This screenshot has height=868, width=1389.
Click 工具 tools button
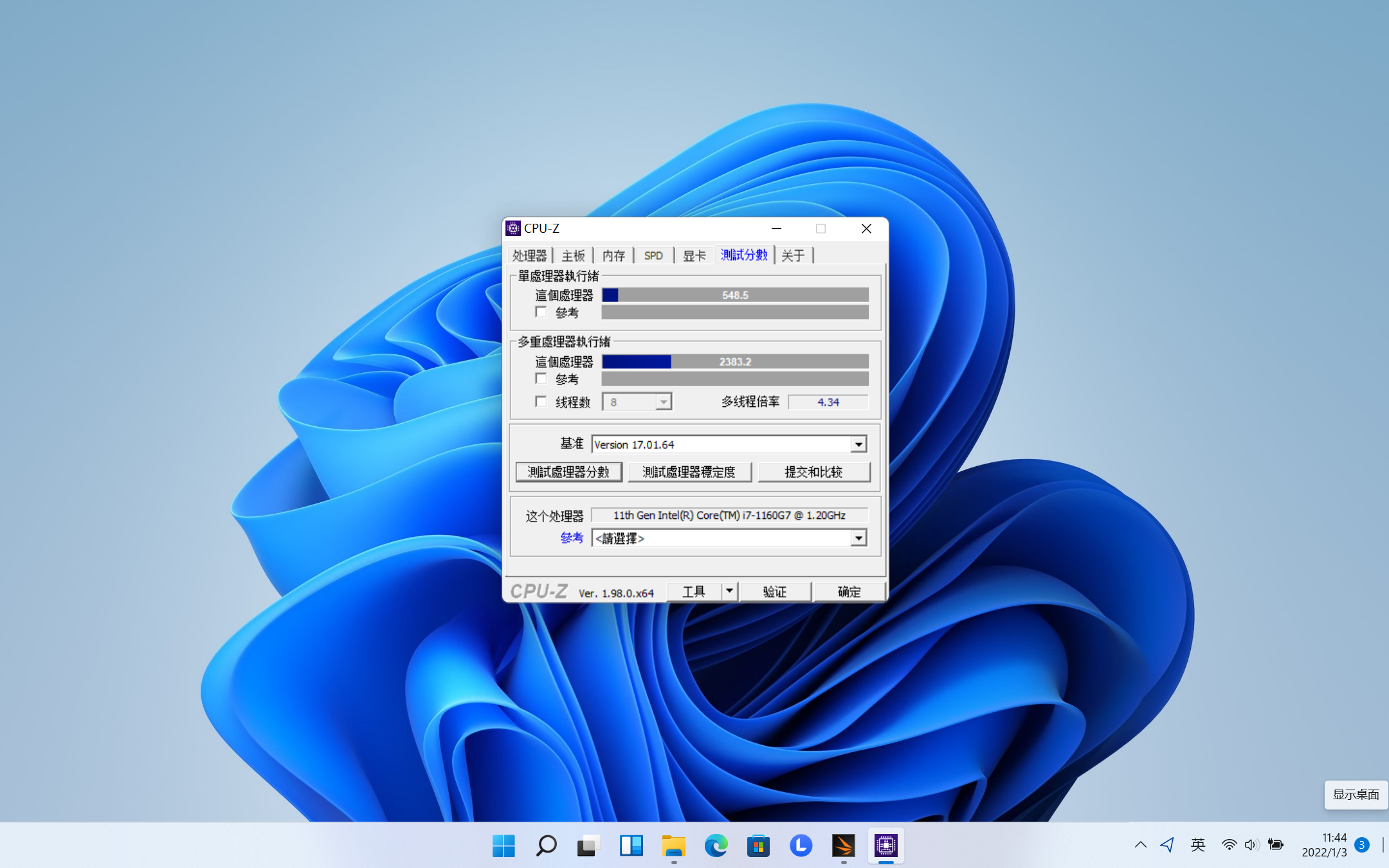694,591
